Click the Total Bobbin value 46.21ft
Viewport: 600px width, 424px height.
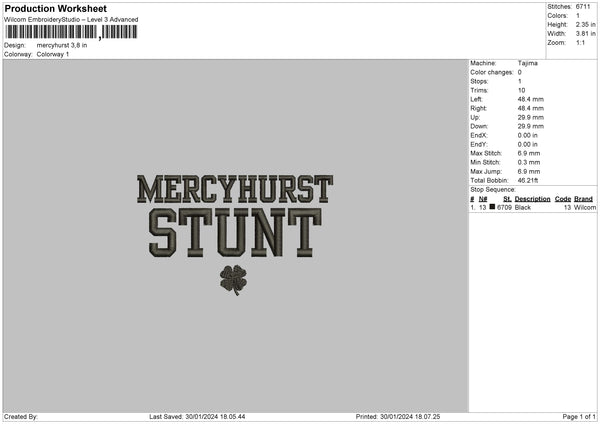528,181
